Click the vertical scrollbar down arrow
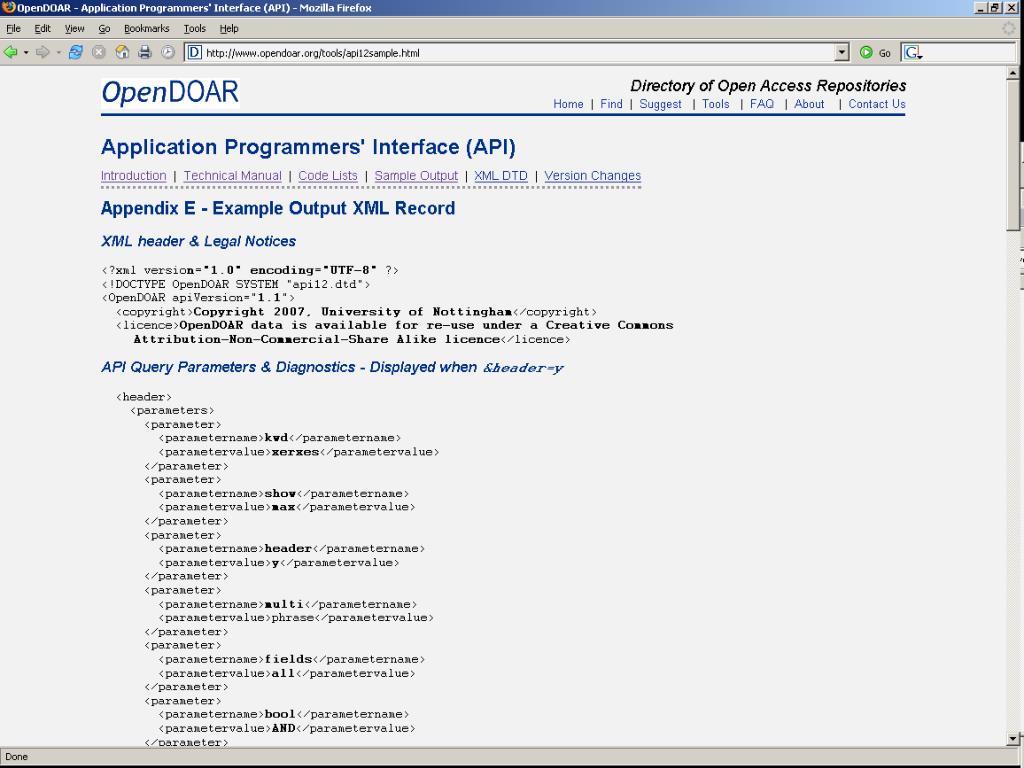1024x768 pixels. pos(1013,739)
